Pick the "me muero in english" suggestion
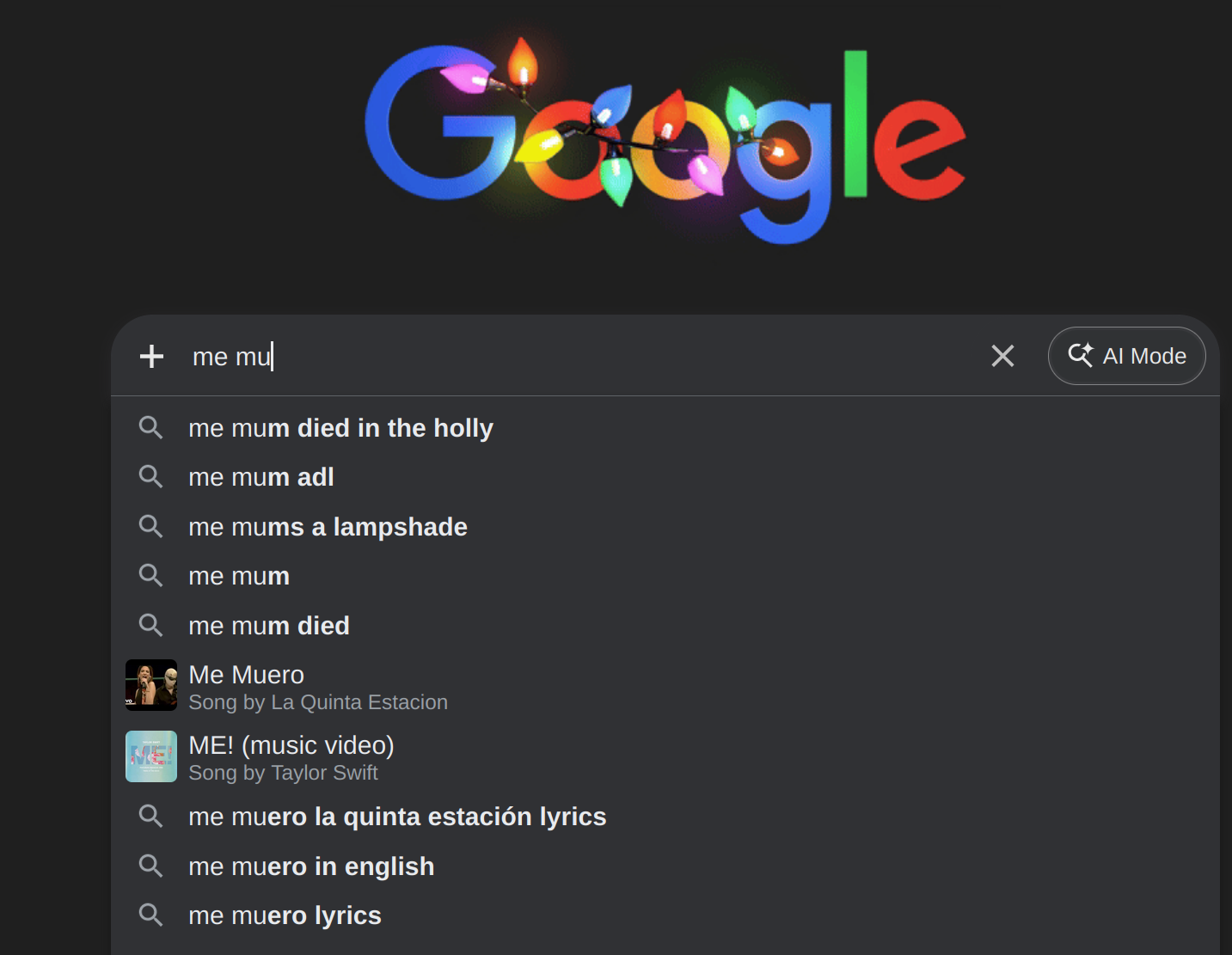The image size is (1232, 955). click(x=311, y=866)
